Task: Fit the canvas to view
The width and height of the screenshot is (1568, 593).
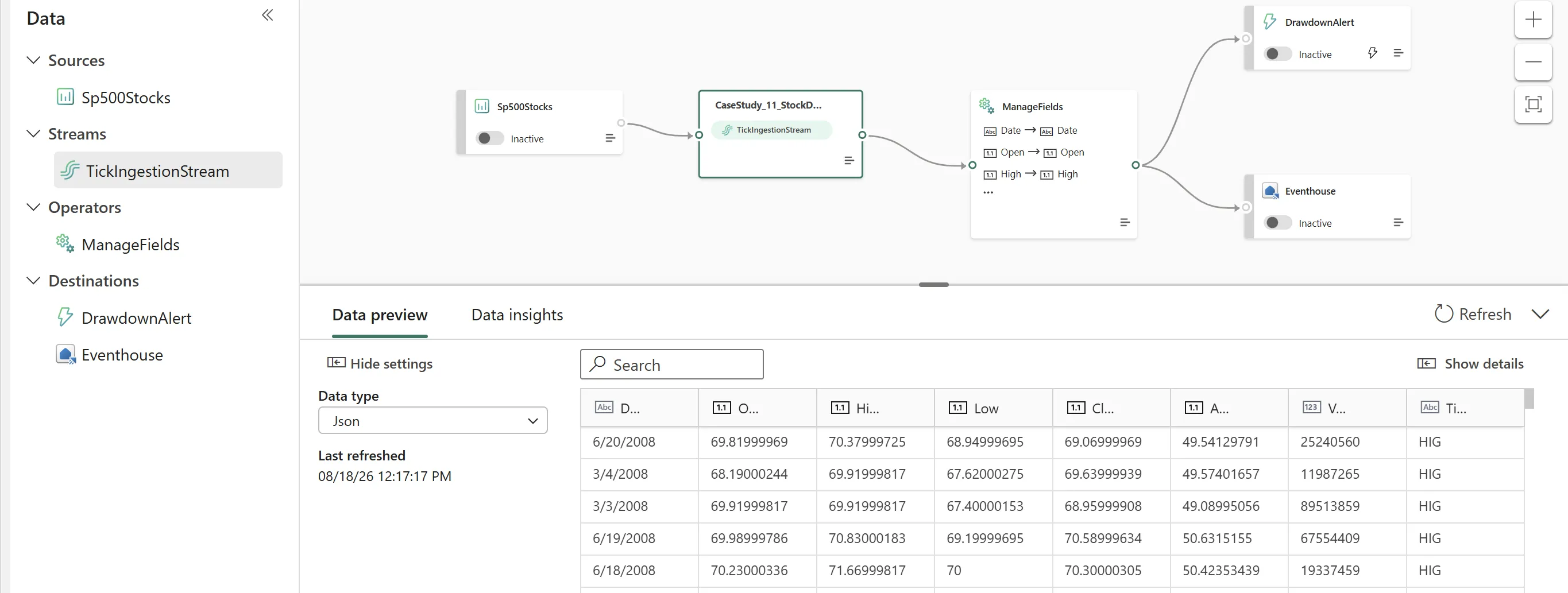Action: point(1533,104)
